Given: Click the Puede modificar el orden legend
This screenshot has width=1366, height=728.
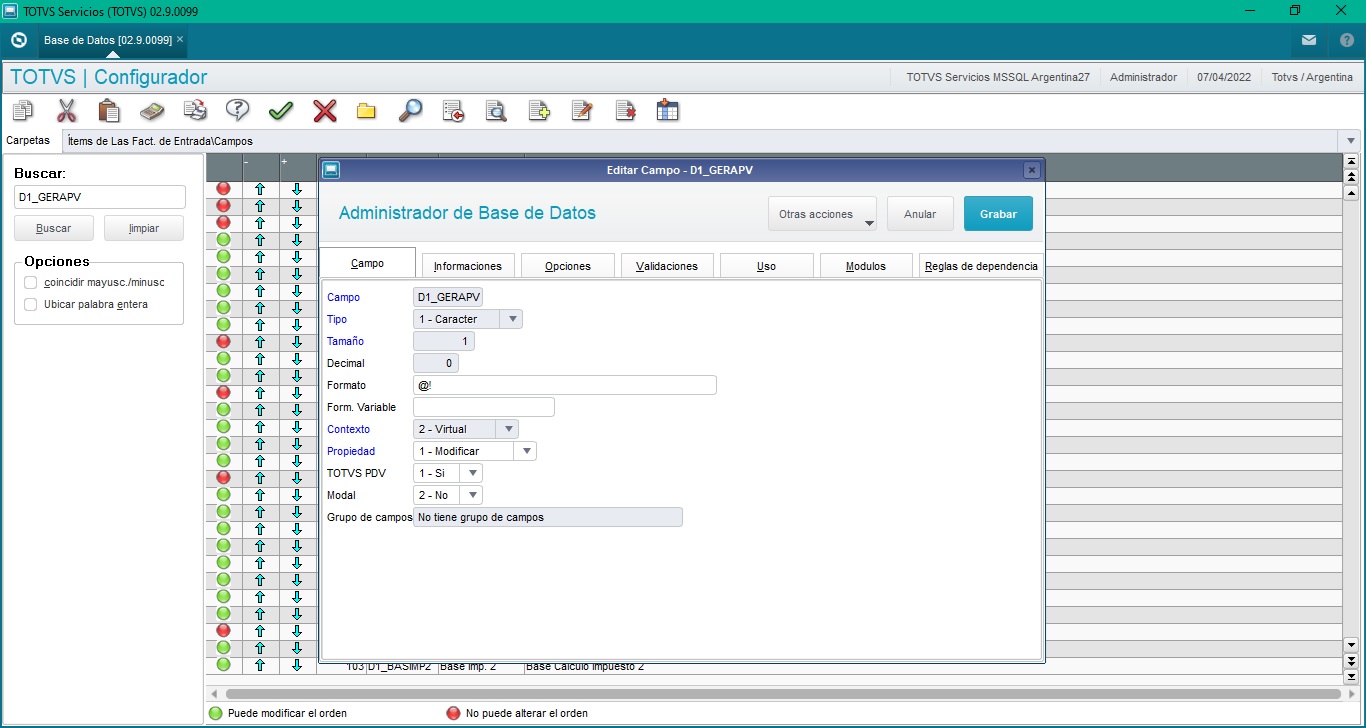Looking at the screenshot, I should [x=277, y=713].
